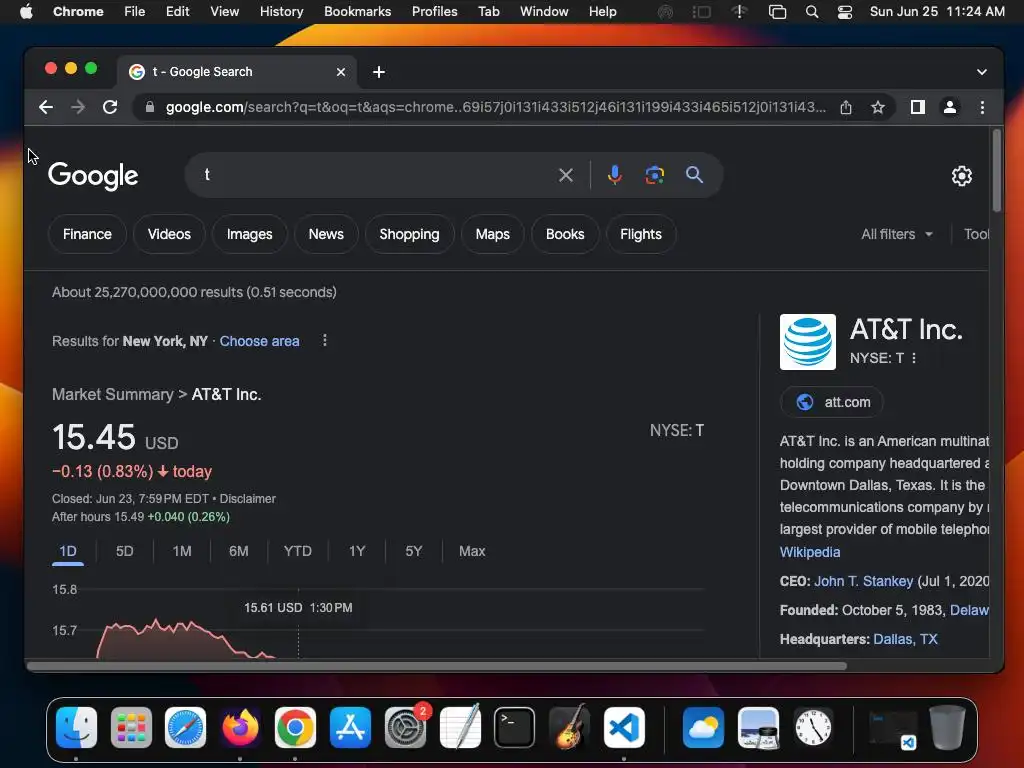Screen dimensions: 1024x768
Task: Clear the search box with X
Action: click(x=566, y=175)
